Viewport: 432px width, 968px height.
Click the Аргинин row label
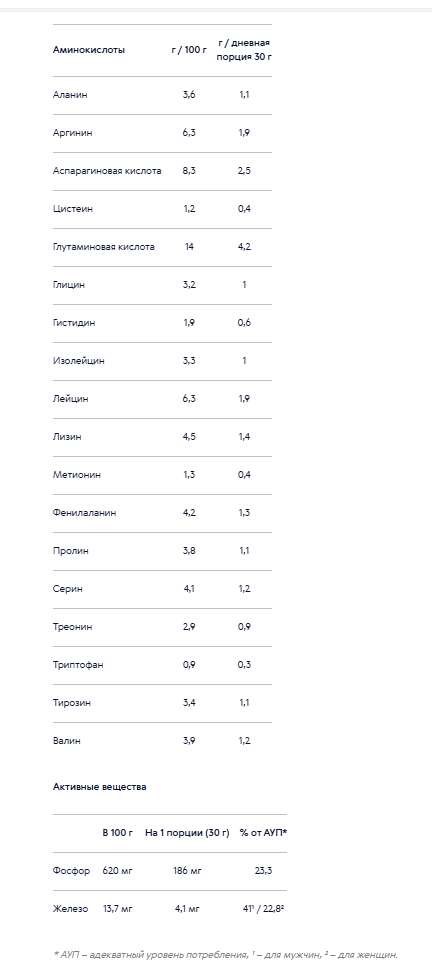(x=73, y=133)
